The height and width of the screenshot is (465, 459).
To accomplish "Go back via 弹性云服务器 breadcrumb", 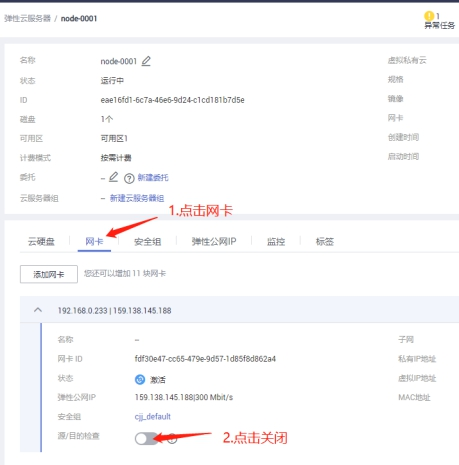I will [27, 18].
